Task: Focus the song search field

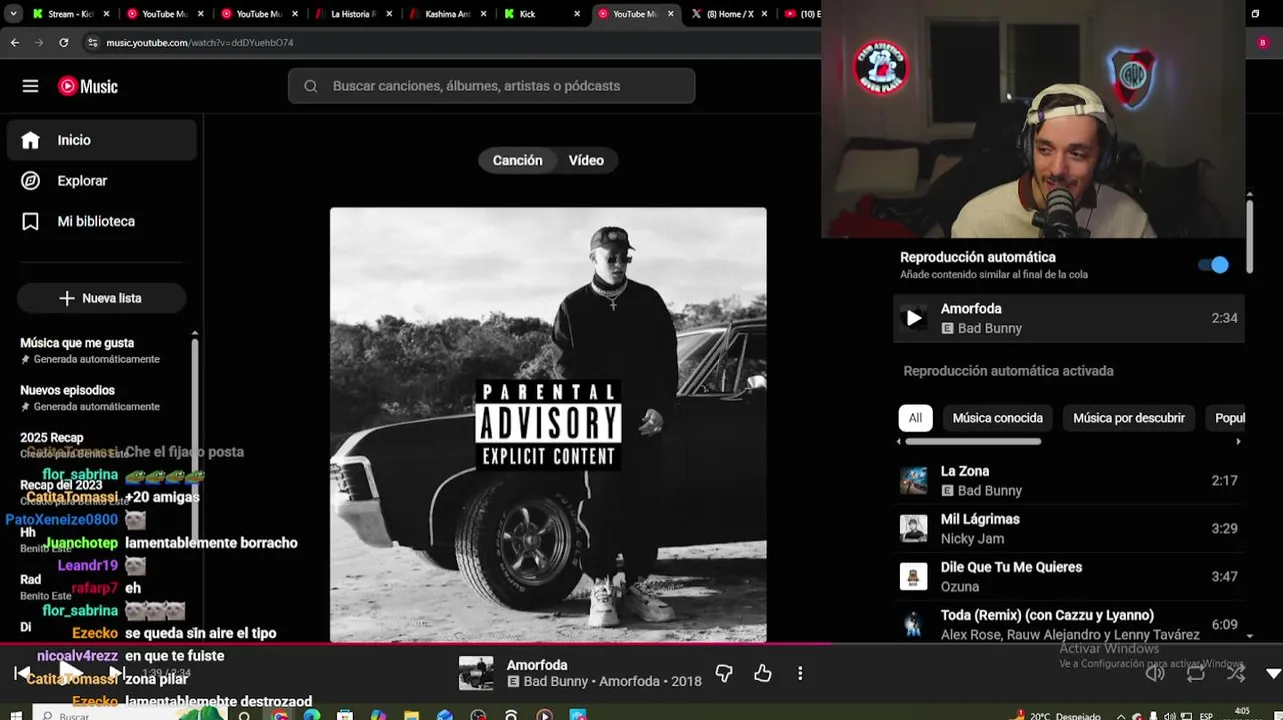Action: pyautogui.click(x=491, y=86)
